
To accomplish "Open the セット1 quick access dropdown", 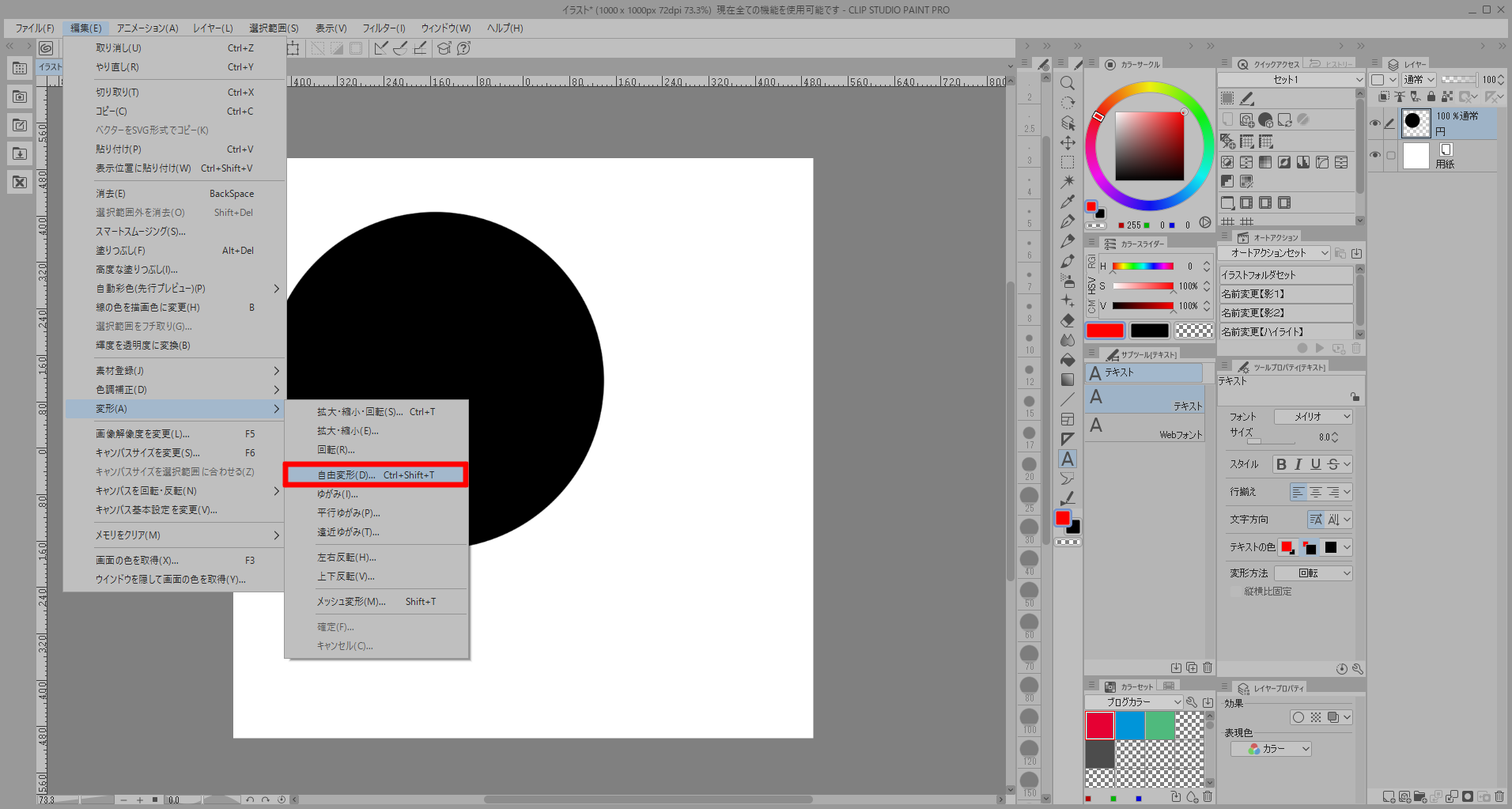I will 1291,80.
